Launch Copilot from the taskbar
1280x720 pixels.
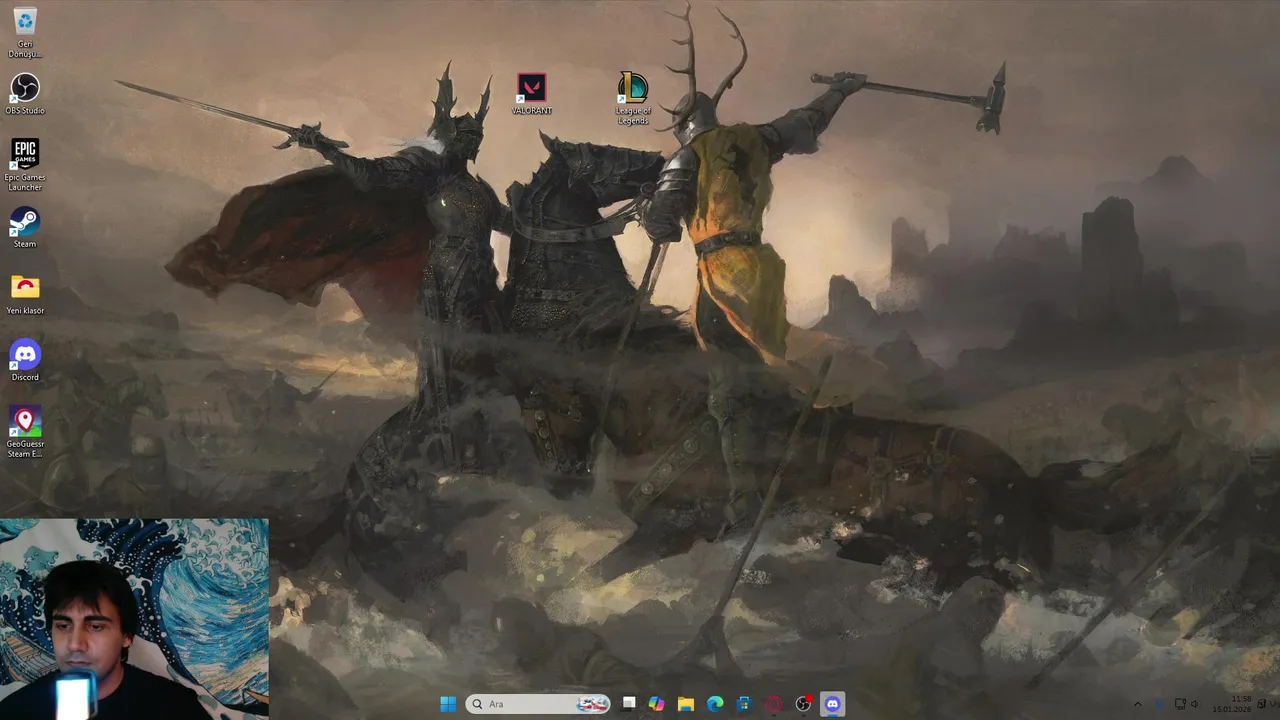[x=656, y=704]
